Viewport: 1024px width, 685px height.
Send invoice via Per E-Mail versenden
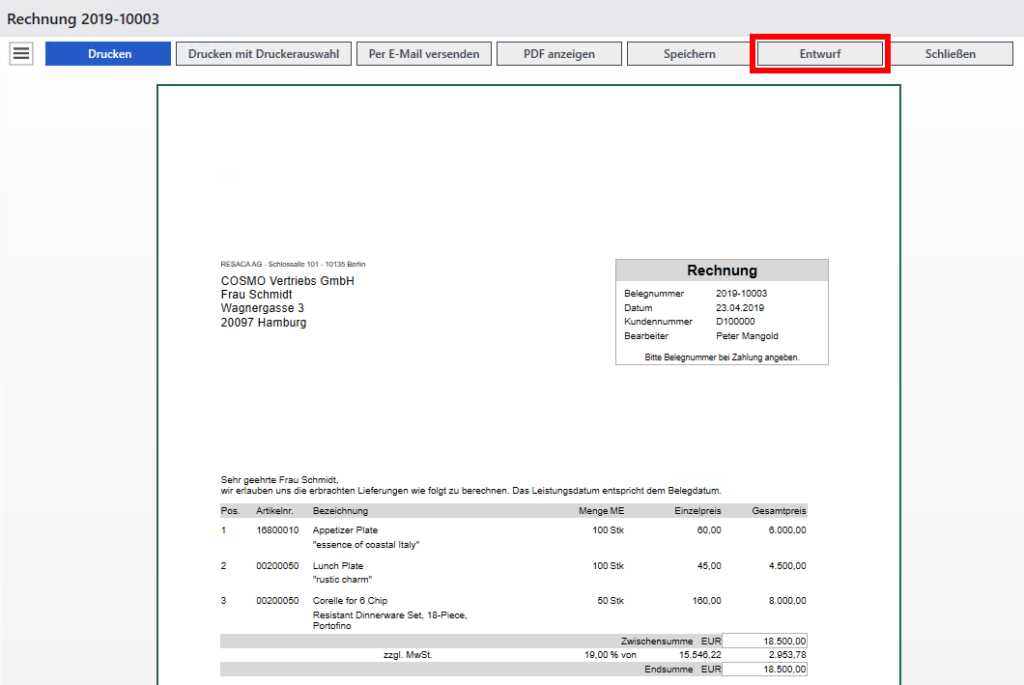[424, 54]
